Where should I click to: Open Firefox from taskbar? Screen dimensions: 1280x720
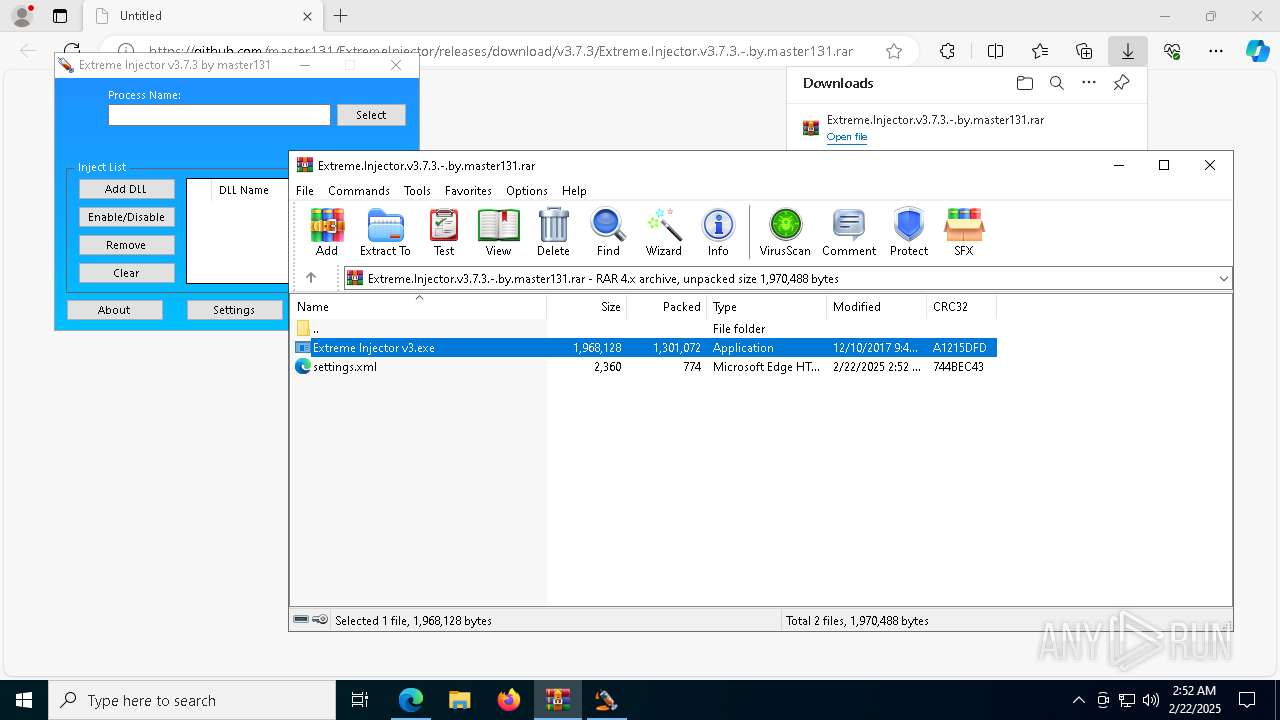509,700
